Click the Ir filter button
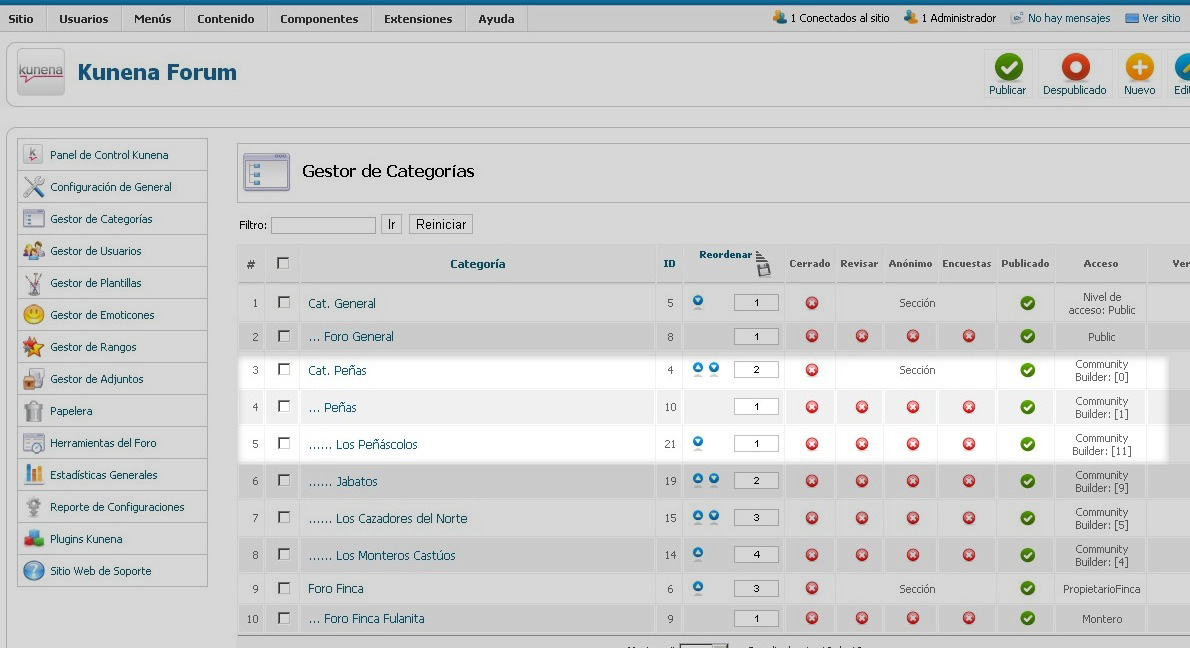This screenshot has height=648, width=1190. [x=392, y=225]
